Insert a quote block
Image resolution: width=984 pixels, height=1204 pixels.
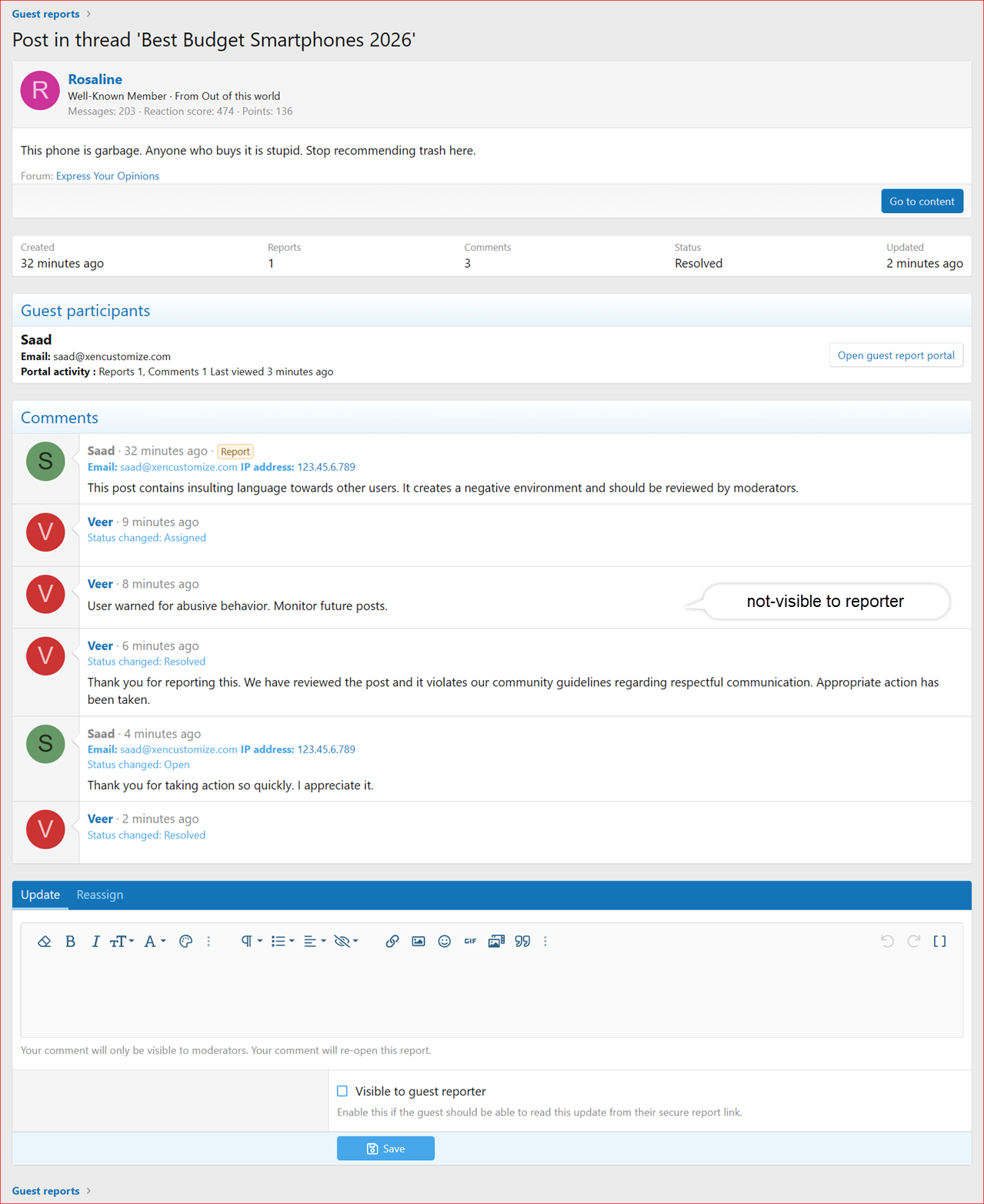[x=522, y=941]
